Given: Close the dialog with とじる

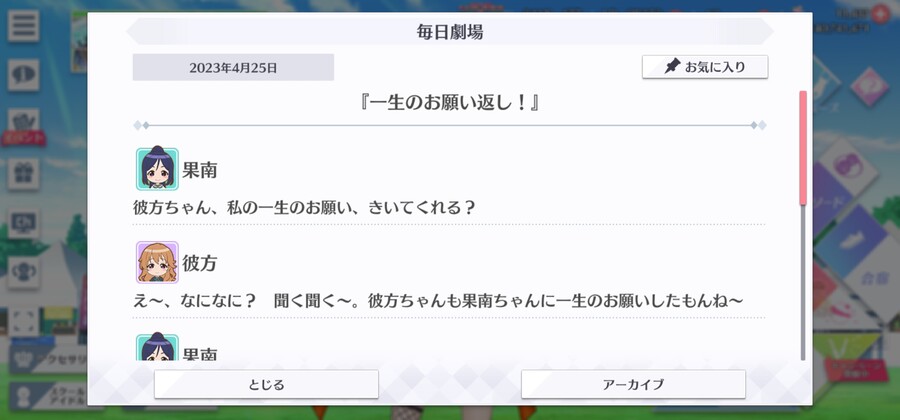Looking at the screenshot, I should pos(266,384).
